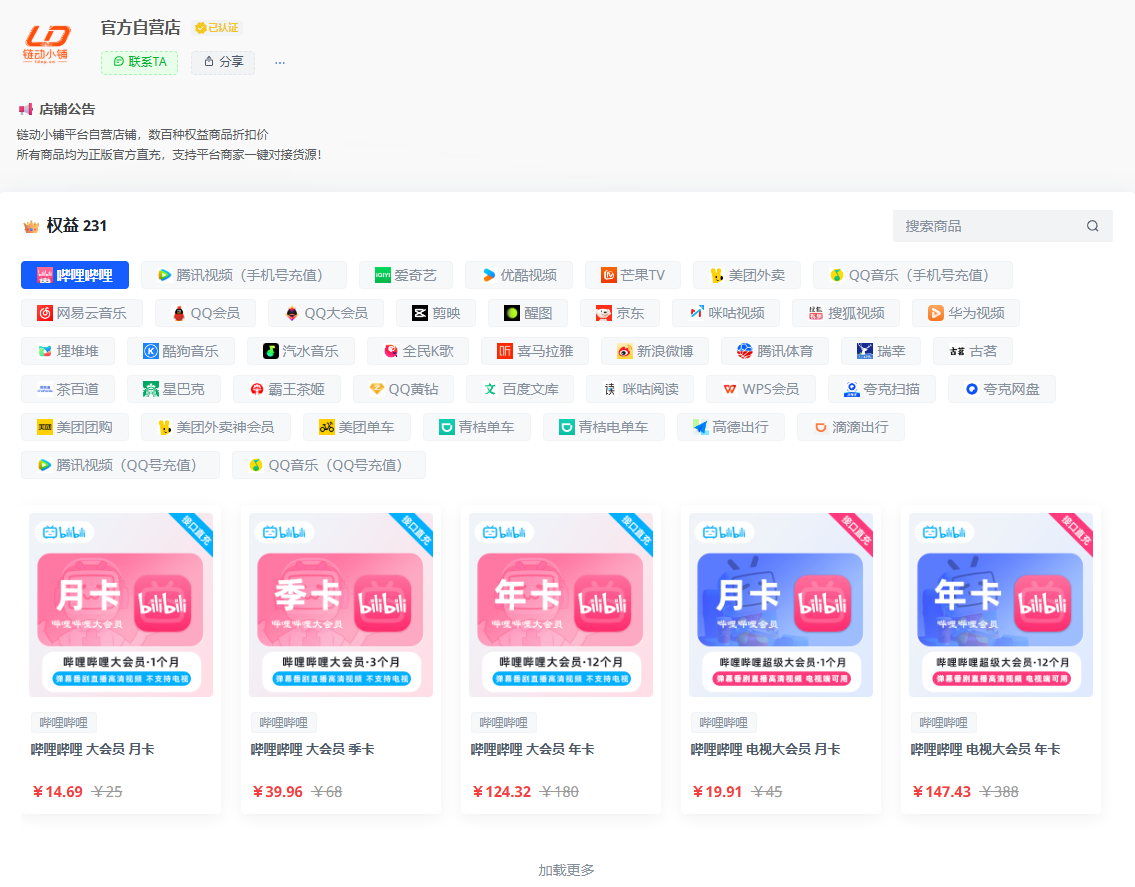Open the 醒图 category

[528, 313]
